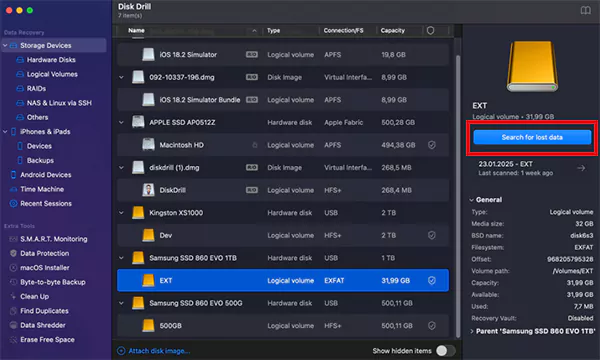The width and height of the screenshot is (600, 360).
Task: Sort by Connection/FS column header
Action: (343, 31)
